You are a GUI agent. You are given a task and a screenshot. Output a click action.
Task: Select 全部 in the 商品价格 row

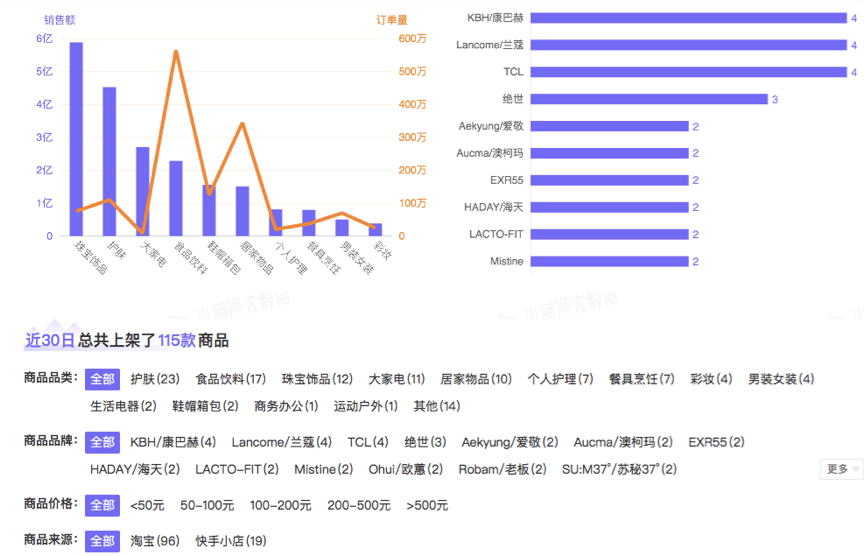(x=101, y=505)
